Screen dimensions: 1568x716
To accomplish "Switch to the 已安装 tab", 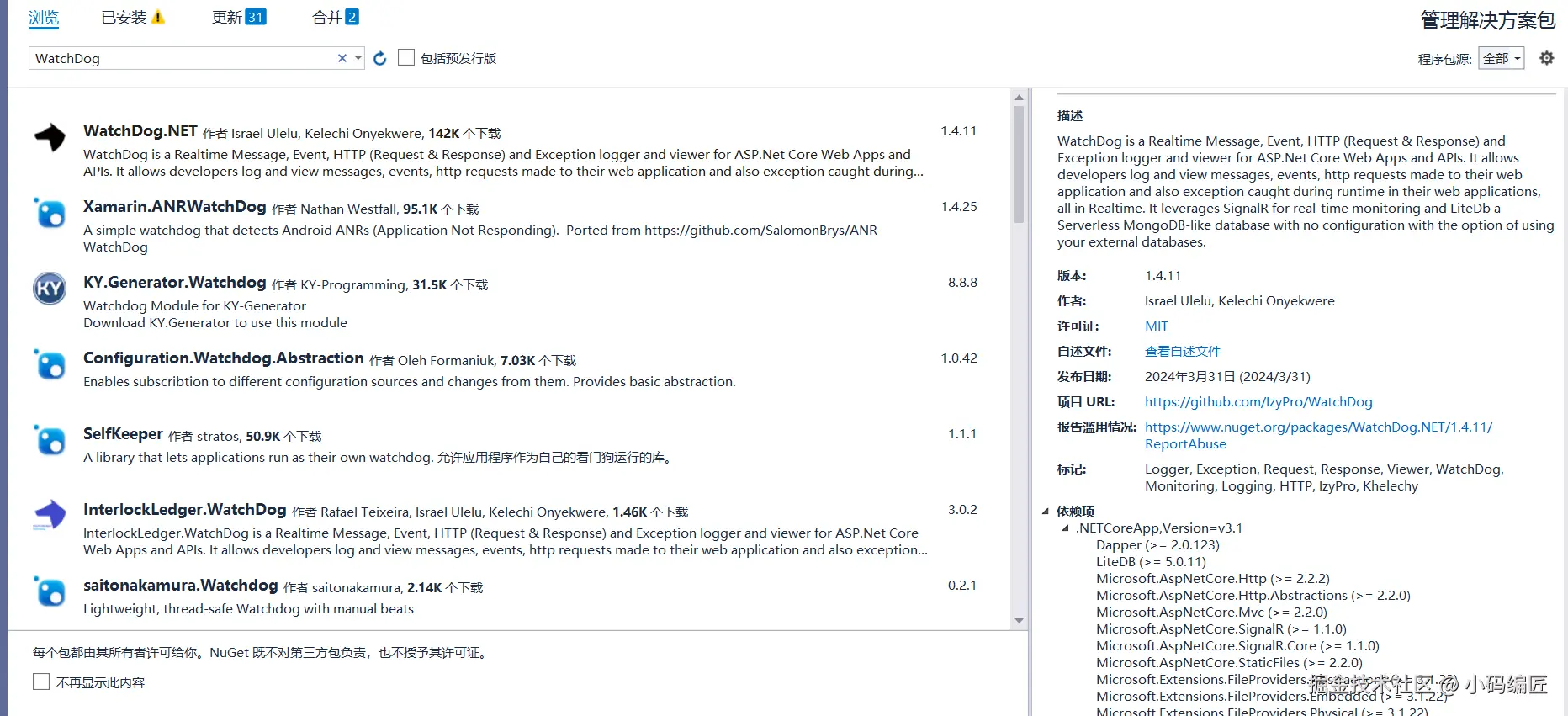I will pyautogui.click(x=124, y=17).
